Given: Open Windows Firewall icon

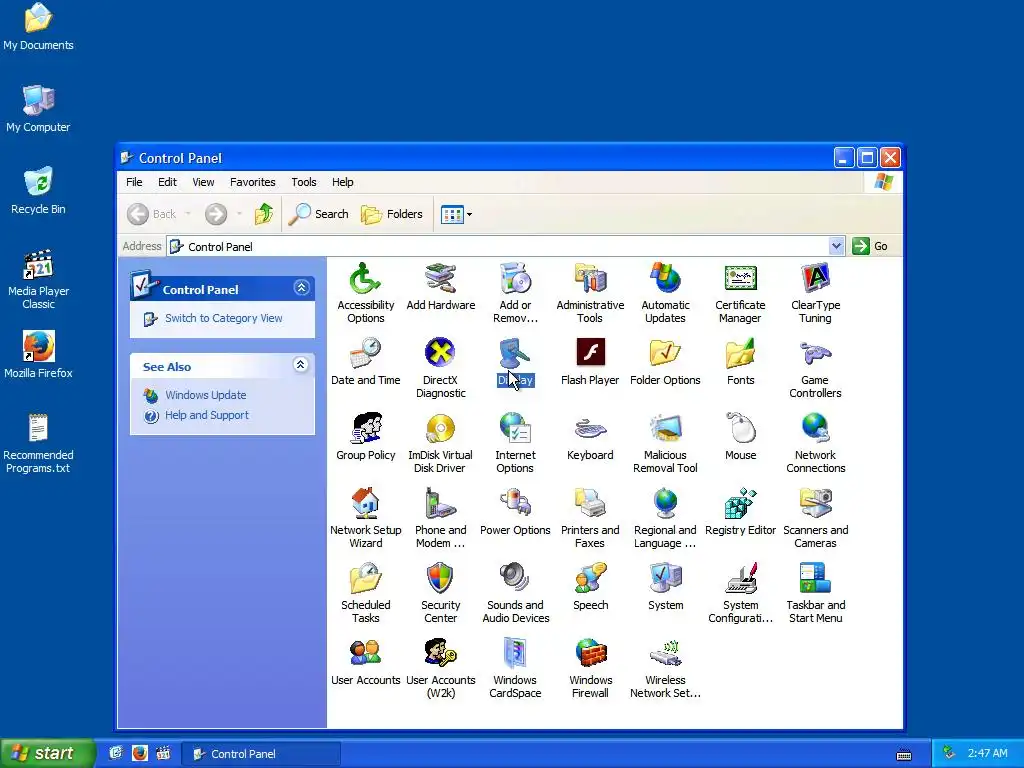Looking at the screenshot, I should tap(590, 654).
